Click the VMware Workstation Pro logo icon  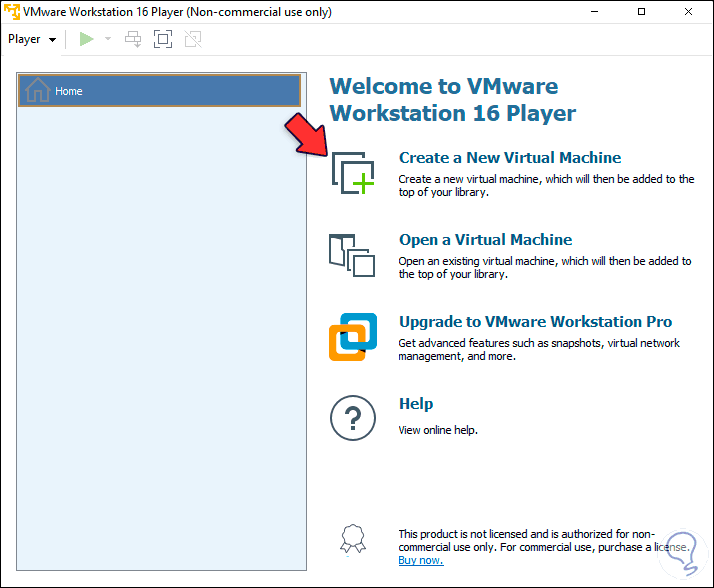[353, 337]
